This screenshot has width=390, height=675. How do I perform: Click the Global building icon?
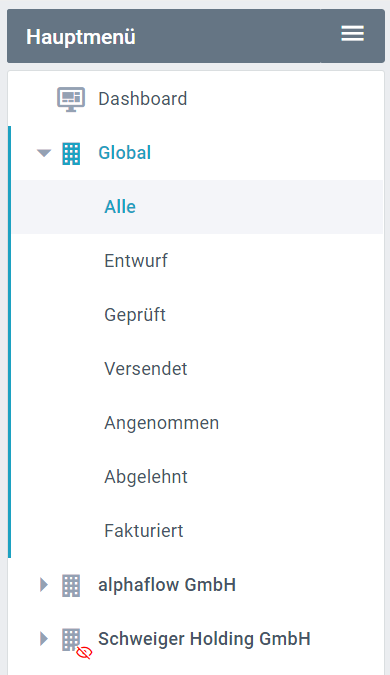tap(71, 154)
